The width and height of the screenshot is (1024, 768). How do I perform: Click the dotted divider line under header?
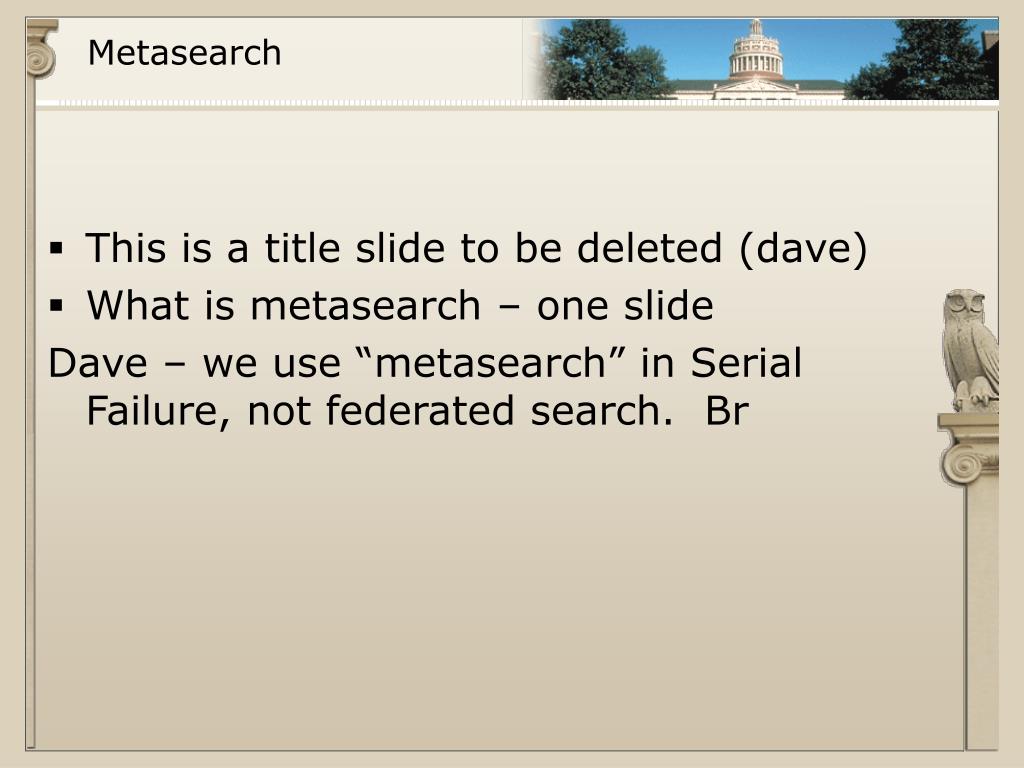[517, 103]
